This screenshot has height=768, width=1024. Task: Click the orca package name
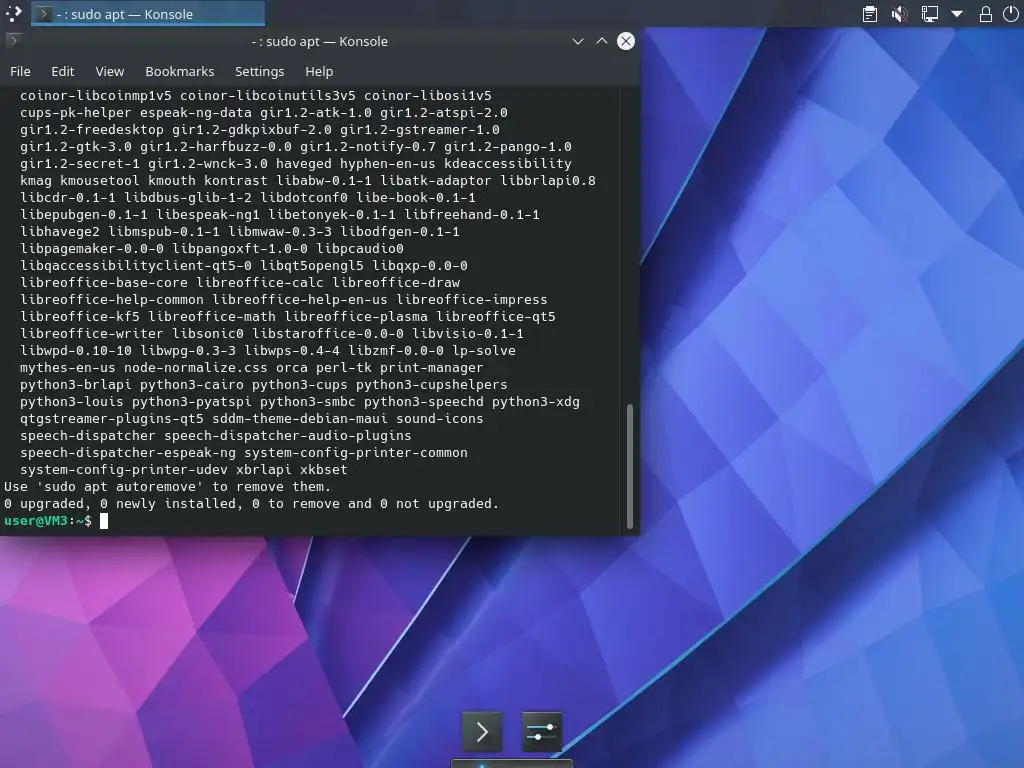[292, 368]
